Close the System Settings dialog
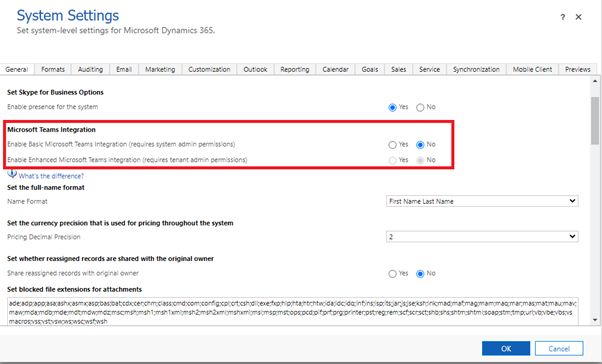This screenshot has height=364, width=602. tap(579, 17)
